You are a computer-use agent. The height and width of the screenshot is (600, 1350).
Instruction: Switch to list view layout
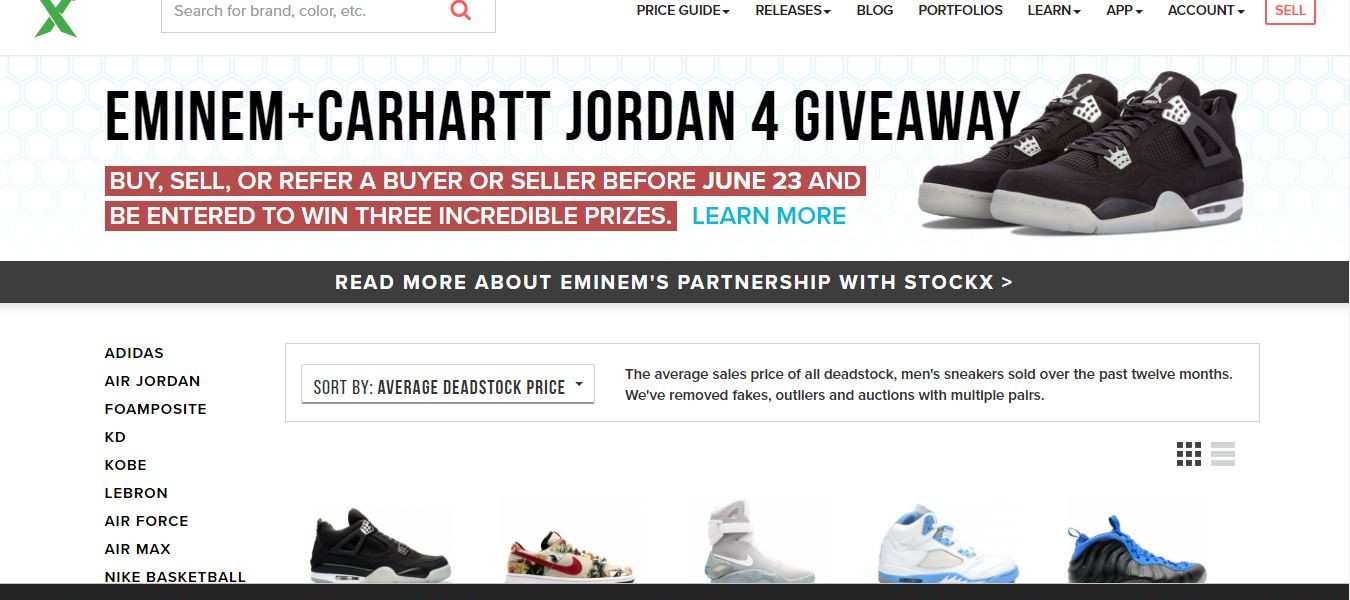pyautogui.click(x=1223, y=454)
